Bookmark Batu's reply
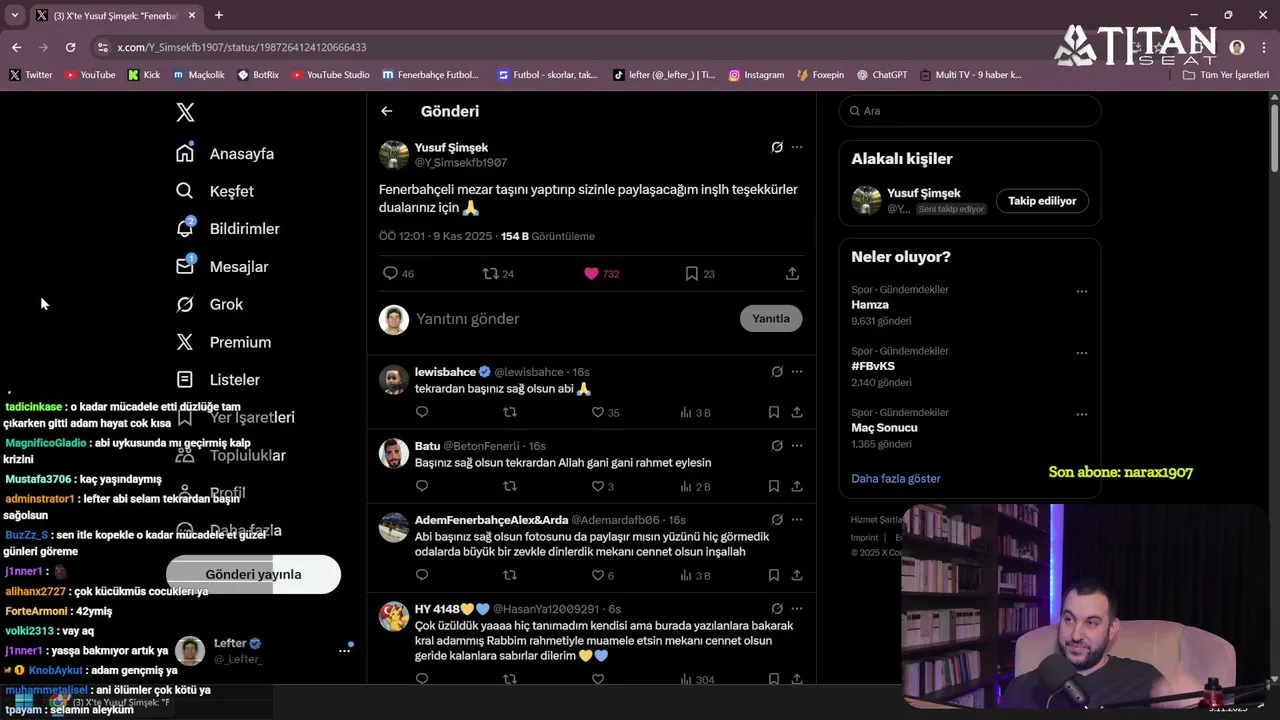 point(774,486)
